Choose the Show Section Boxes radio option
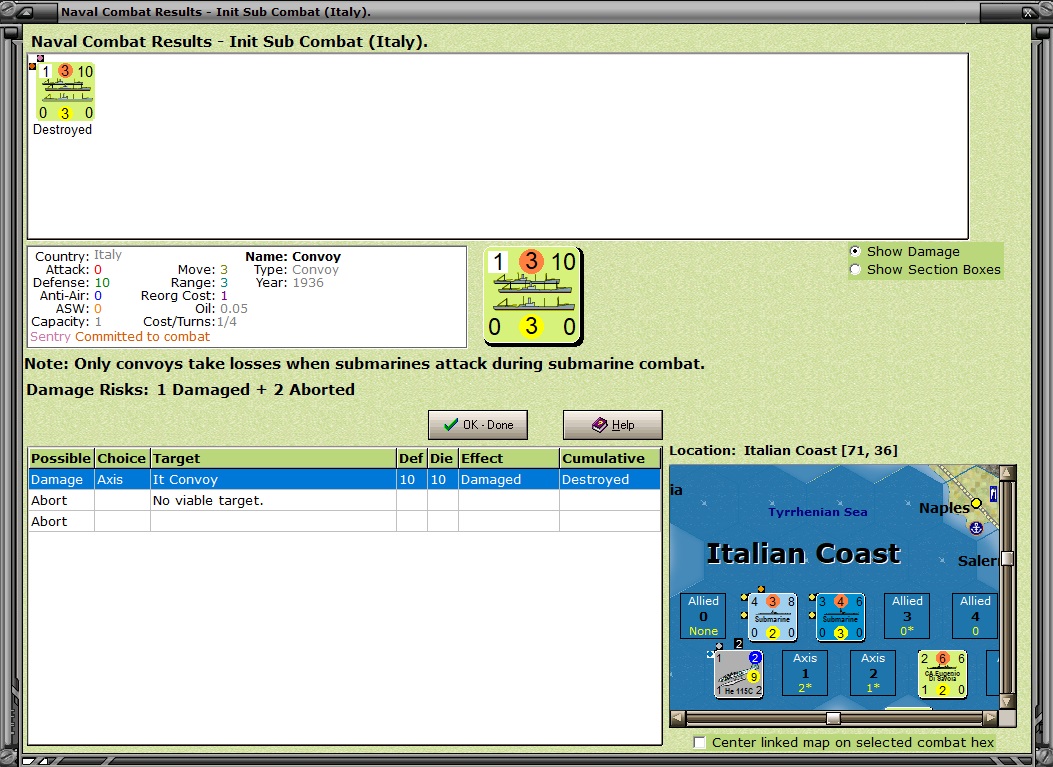Screen dimensions: 1053x767 (x=856, y=269)
